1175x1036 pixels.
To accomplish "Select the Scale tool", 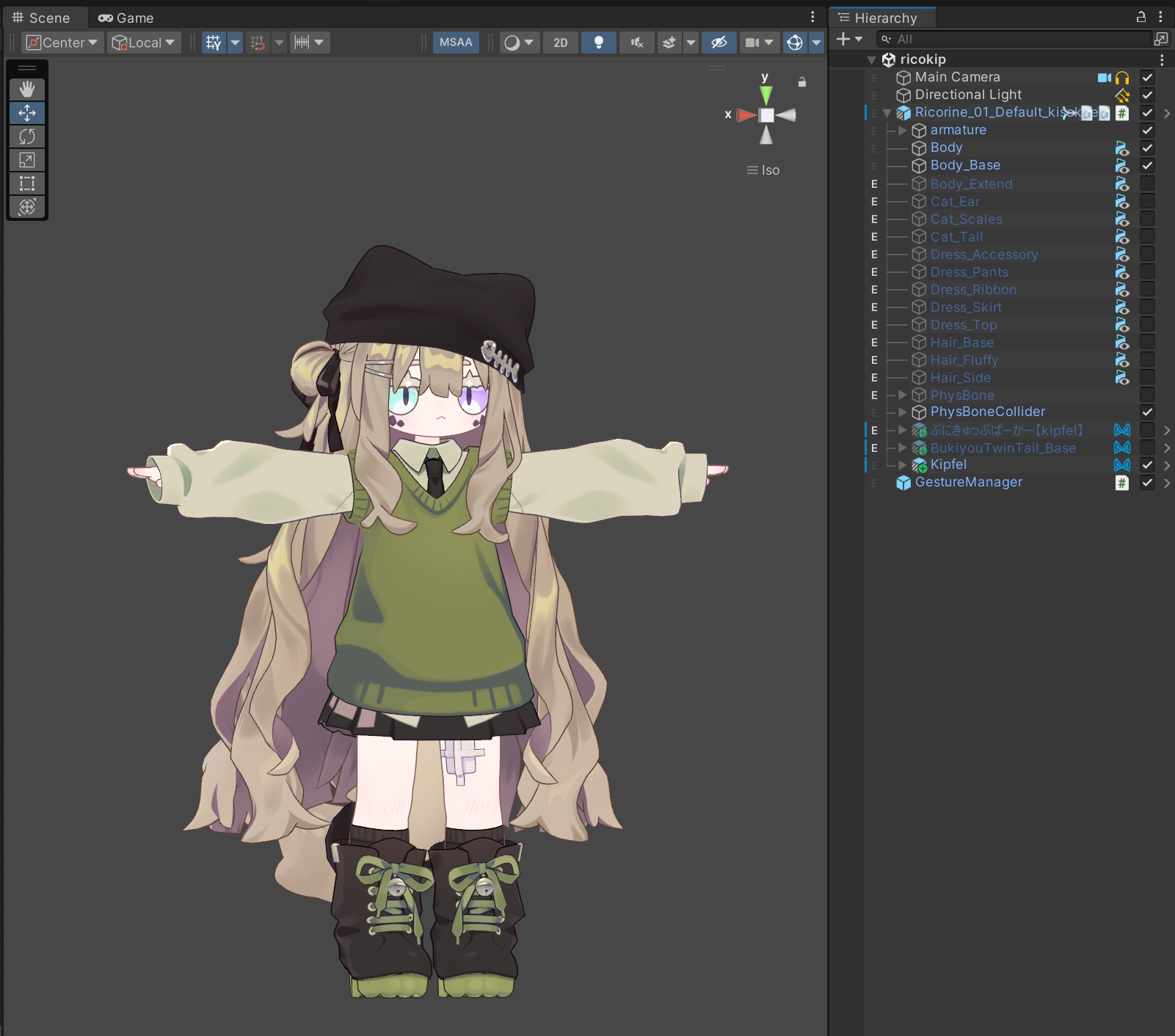I will coord(27,160).
